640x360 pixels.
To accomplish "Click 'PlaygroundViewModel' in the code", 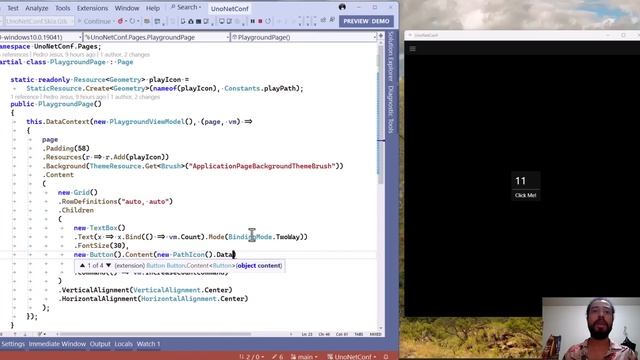I will pos(147,122).
